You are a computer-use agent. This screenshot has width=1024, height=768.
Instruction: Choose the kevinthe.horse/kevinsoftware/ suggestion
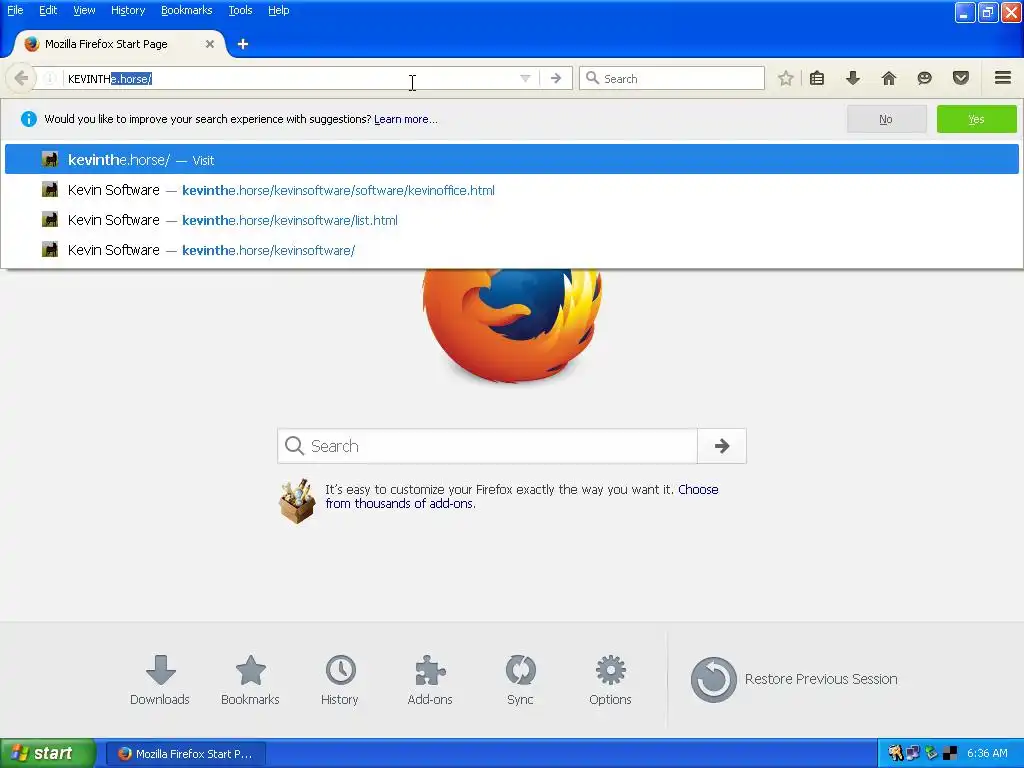point(511,250)
